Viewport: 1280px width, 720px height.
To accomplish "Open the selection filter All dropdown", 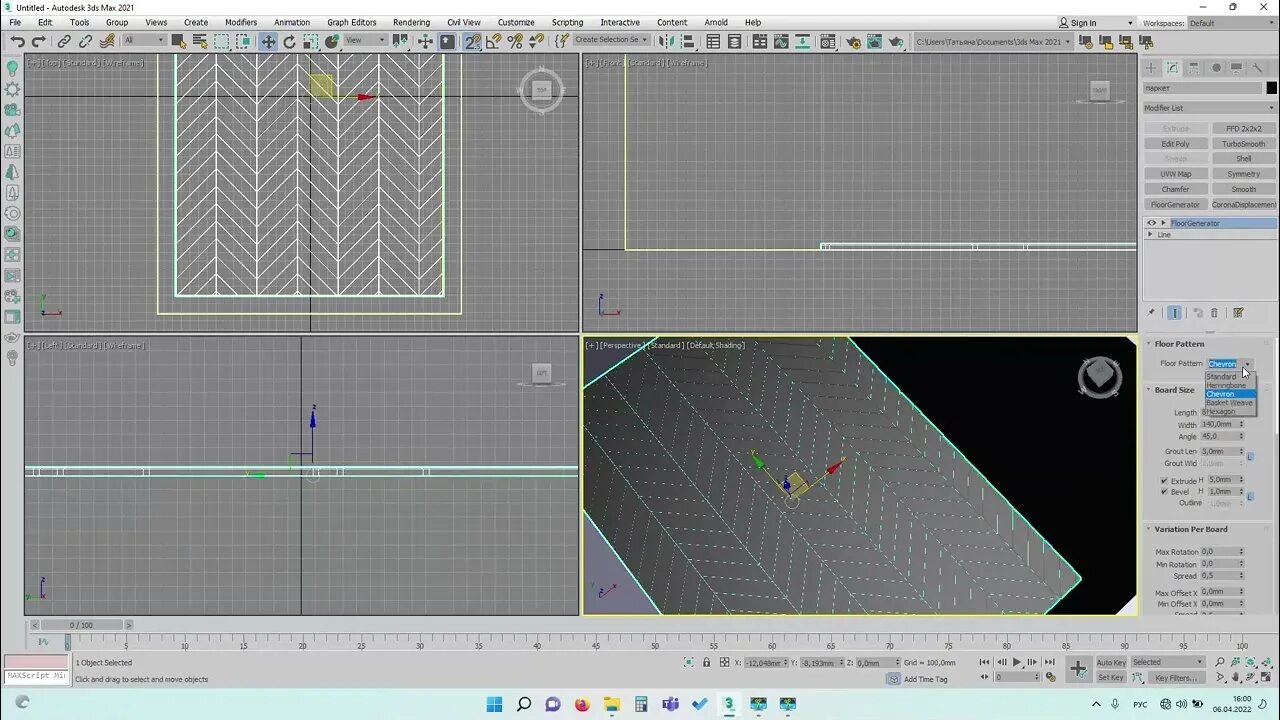I will coord(144,41).
